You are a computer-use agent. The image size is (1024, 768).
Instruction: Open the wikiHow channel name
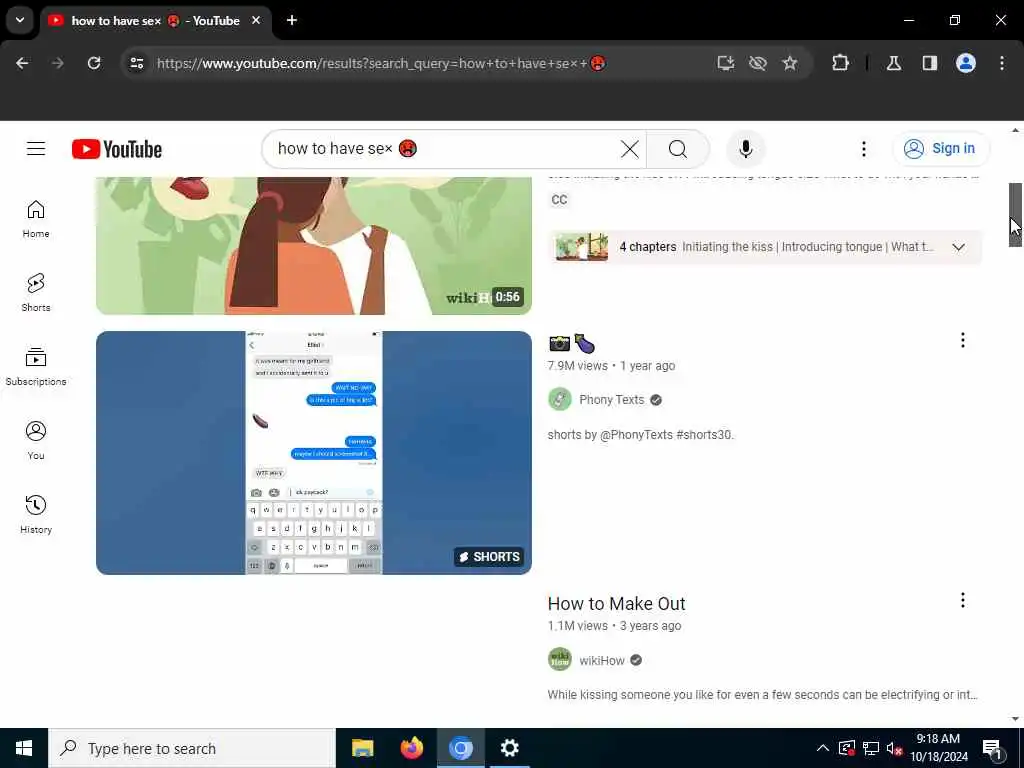click(x=601, y=660)
